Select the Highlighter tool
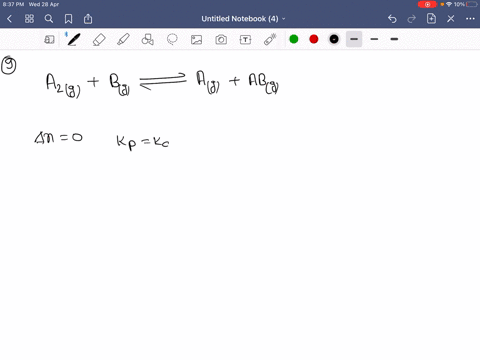The height and width of the screenshot is (360, 480). tap(123, 39)
